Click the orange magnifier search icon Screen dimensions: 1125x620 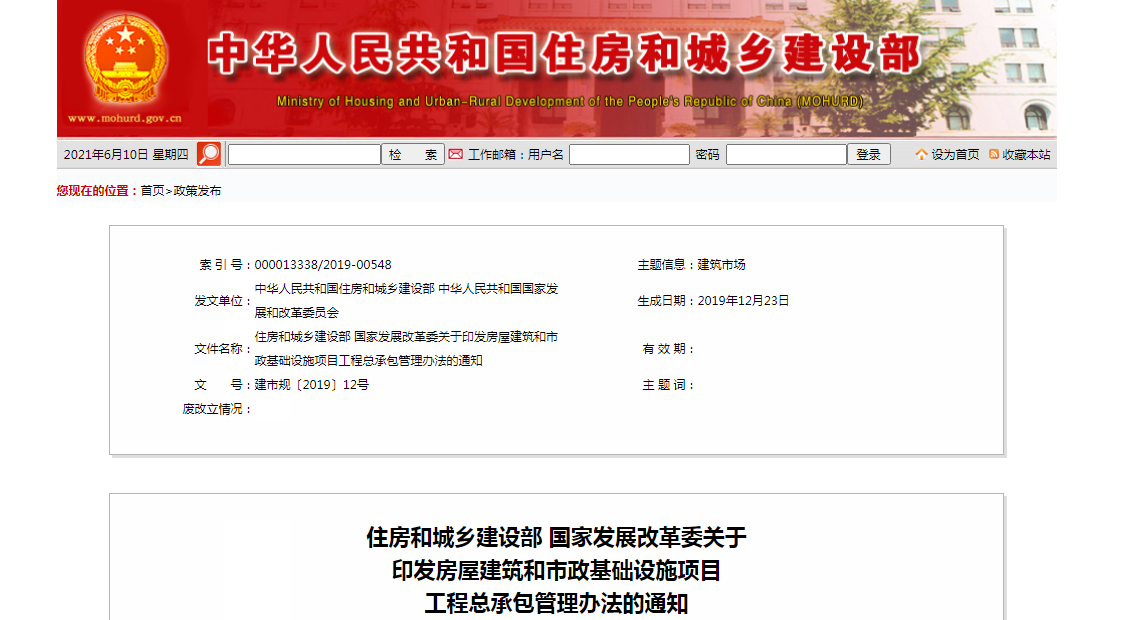pyautogui.click(x=209, y=154)
